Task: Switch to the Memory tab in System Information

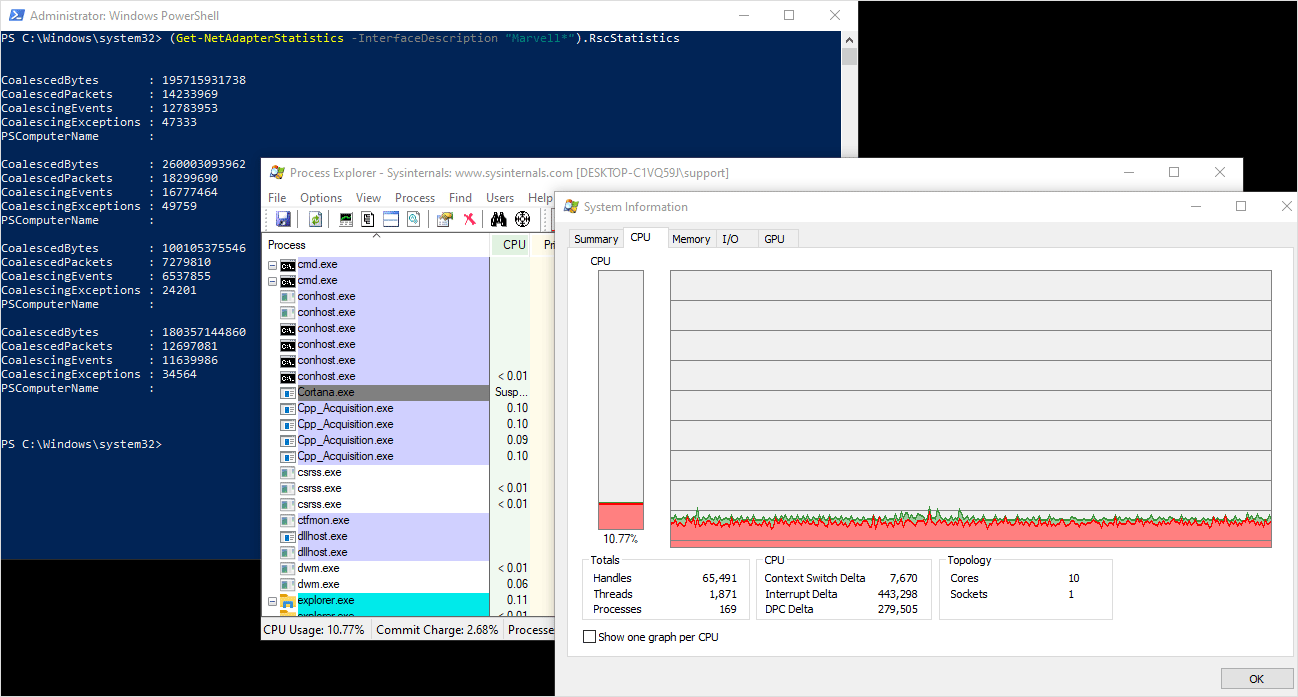Action: click(x=691, y=239)
